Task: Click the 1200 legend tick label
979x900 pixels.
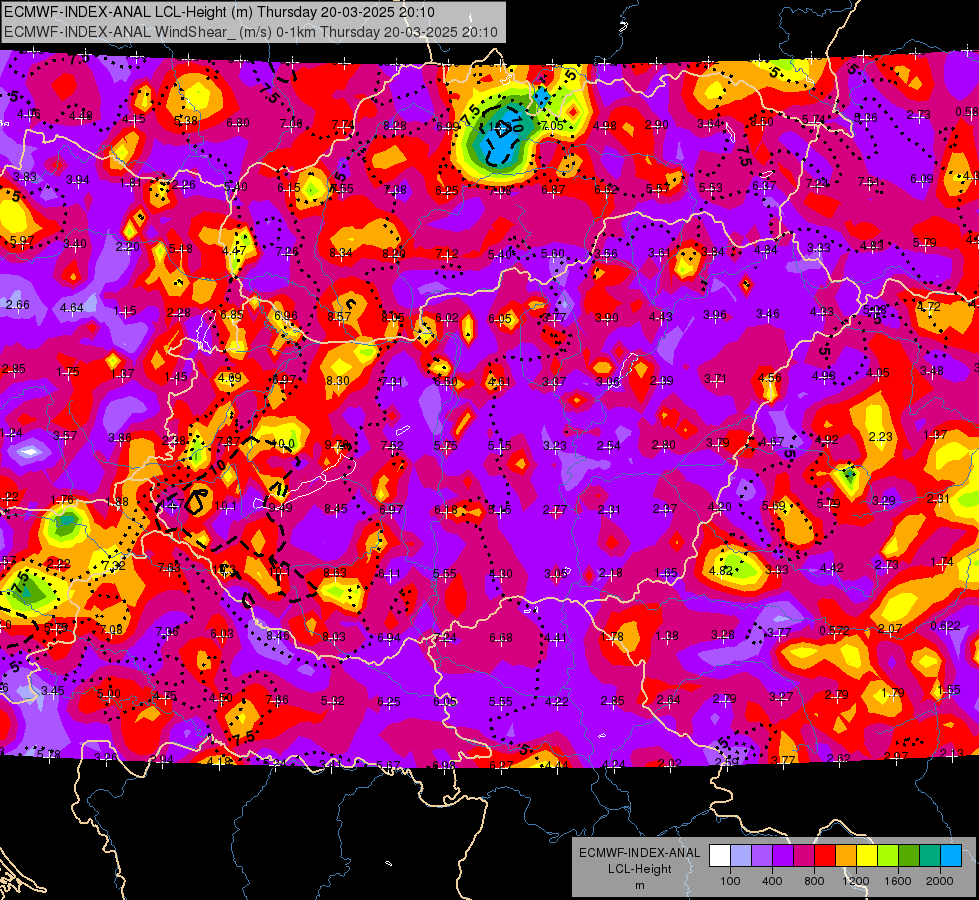Action: [856, 881]
